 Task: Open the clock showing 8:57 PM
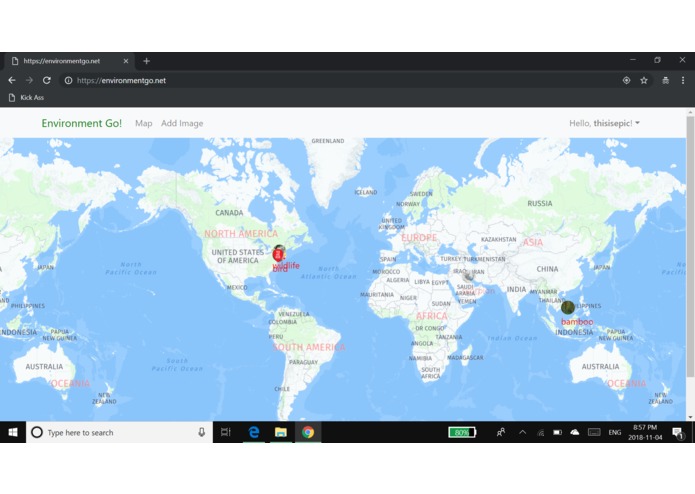point(645,432)
